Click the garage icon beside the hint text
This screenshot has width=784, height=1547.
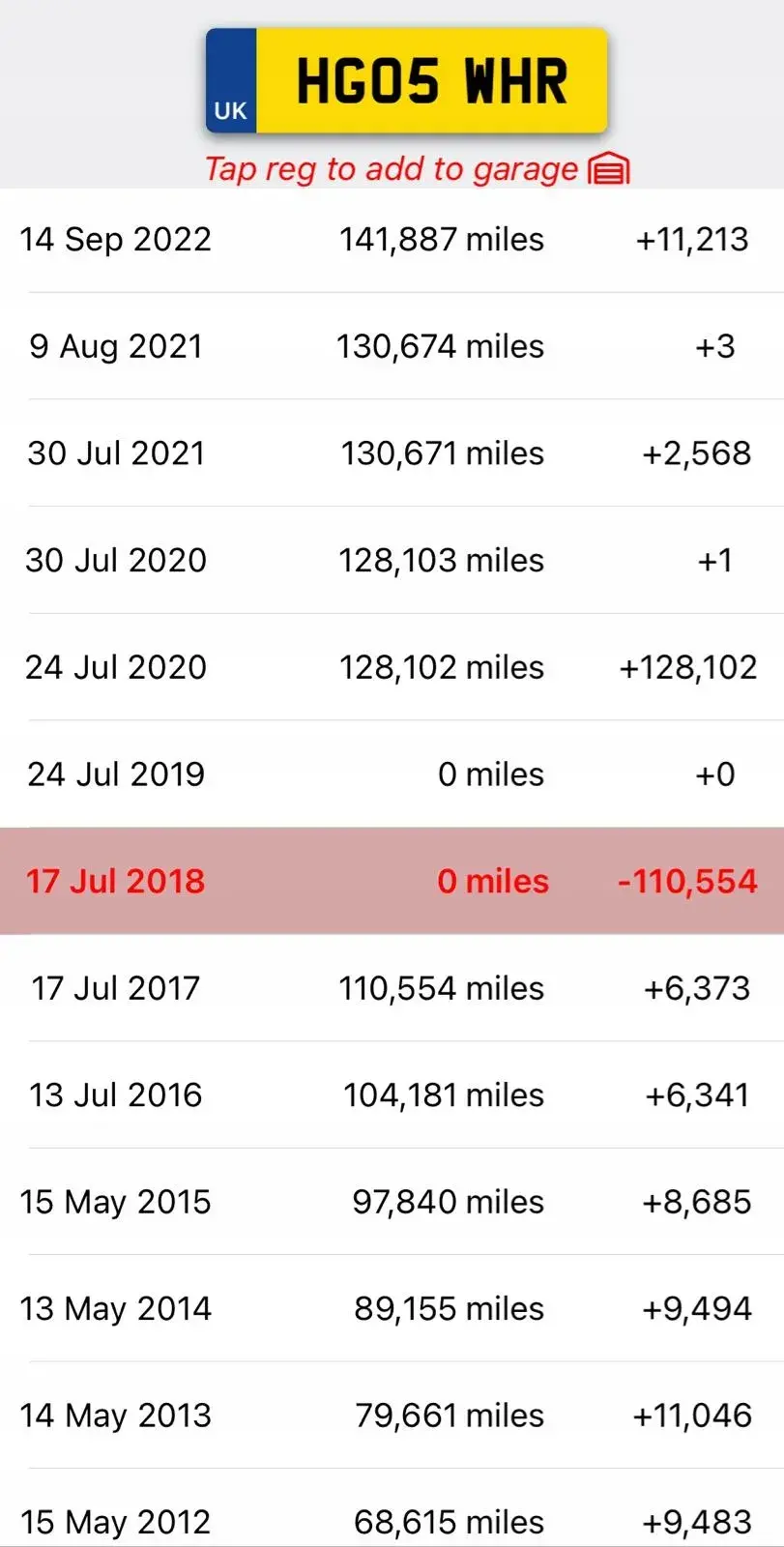coord(609,169)
